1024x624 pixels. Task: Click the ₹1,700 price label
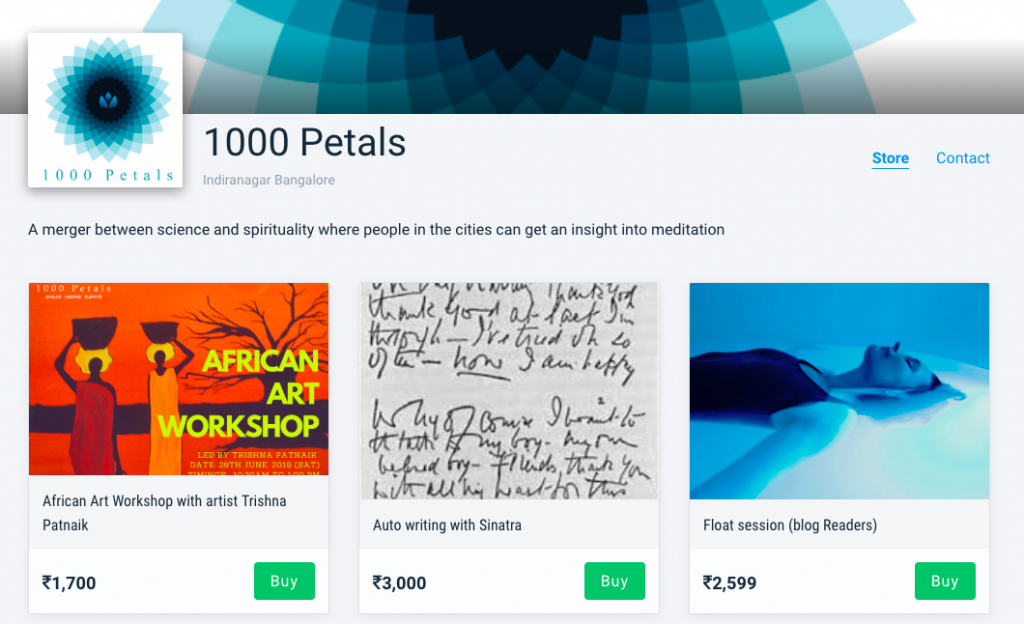tap(69, 582)
